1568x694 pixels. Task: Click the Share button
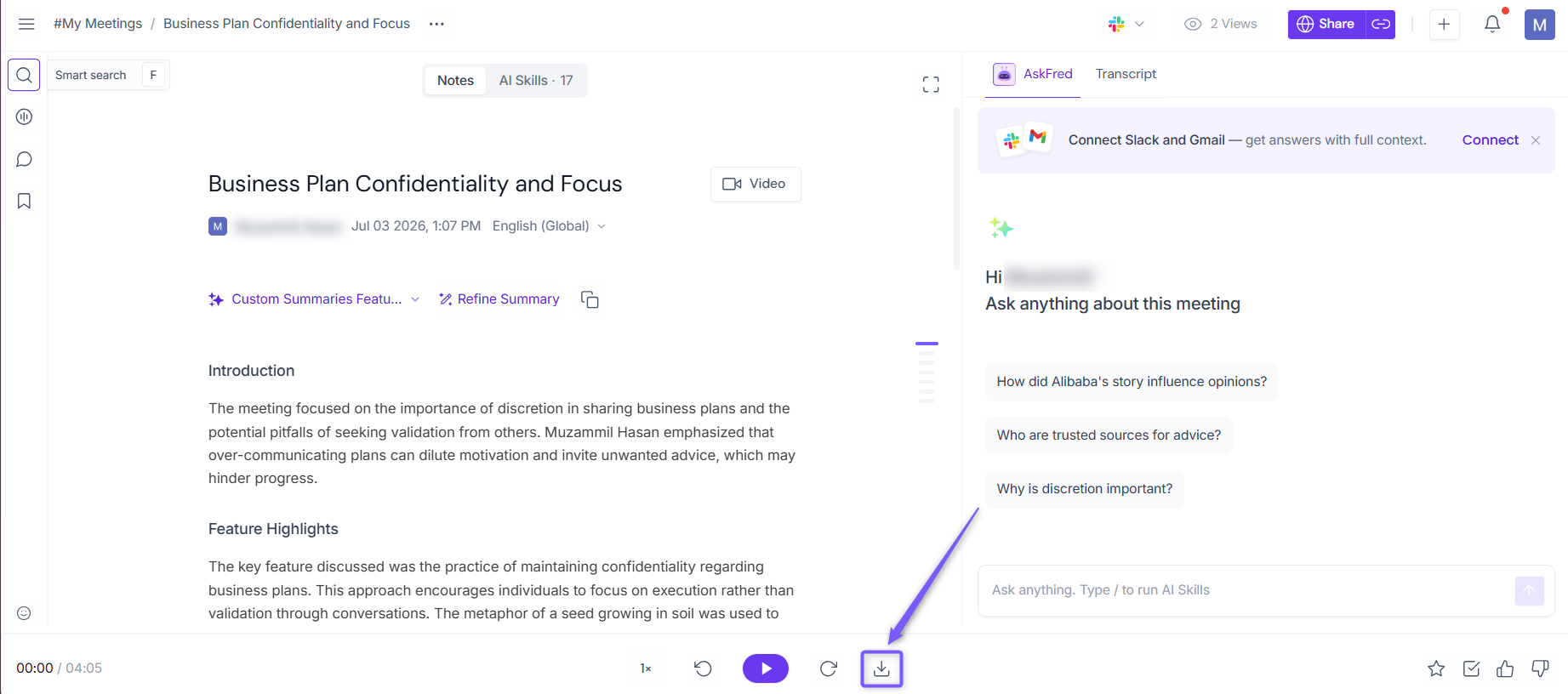[x=1326, y=24]
